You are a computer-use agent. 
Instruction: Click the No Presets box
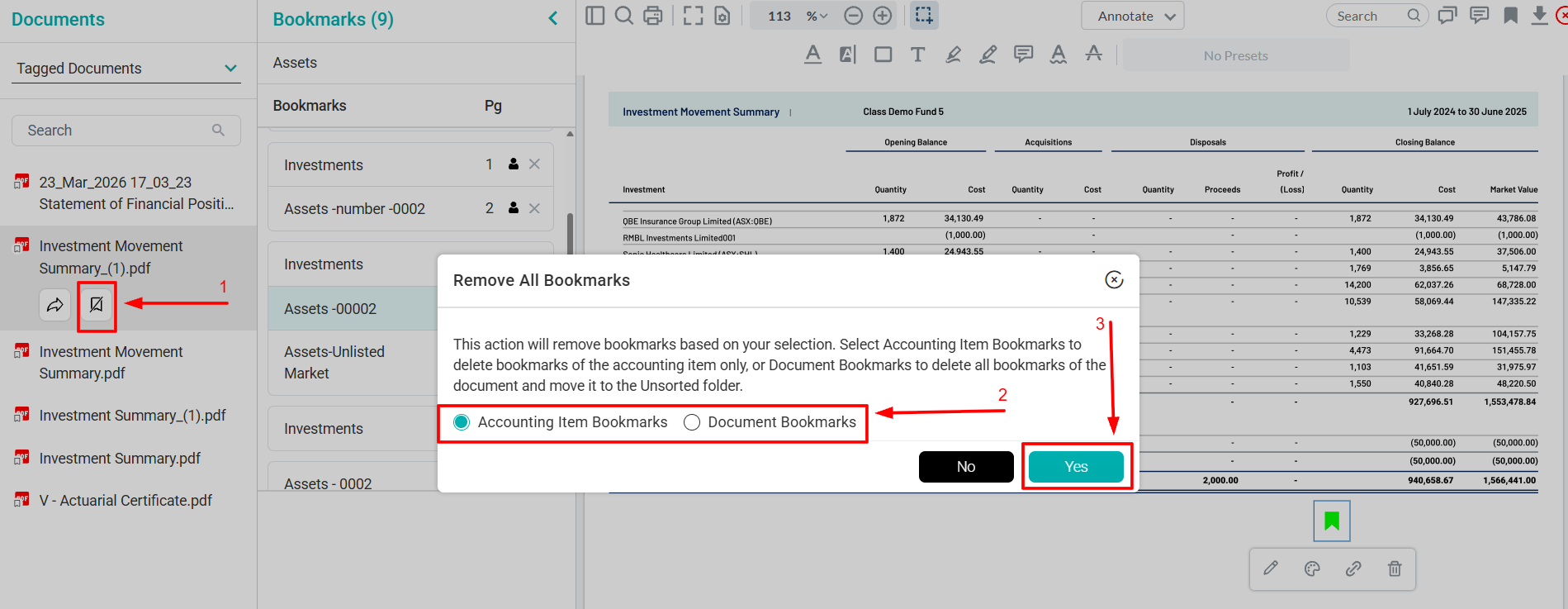click(x=1236, y=55)
